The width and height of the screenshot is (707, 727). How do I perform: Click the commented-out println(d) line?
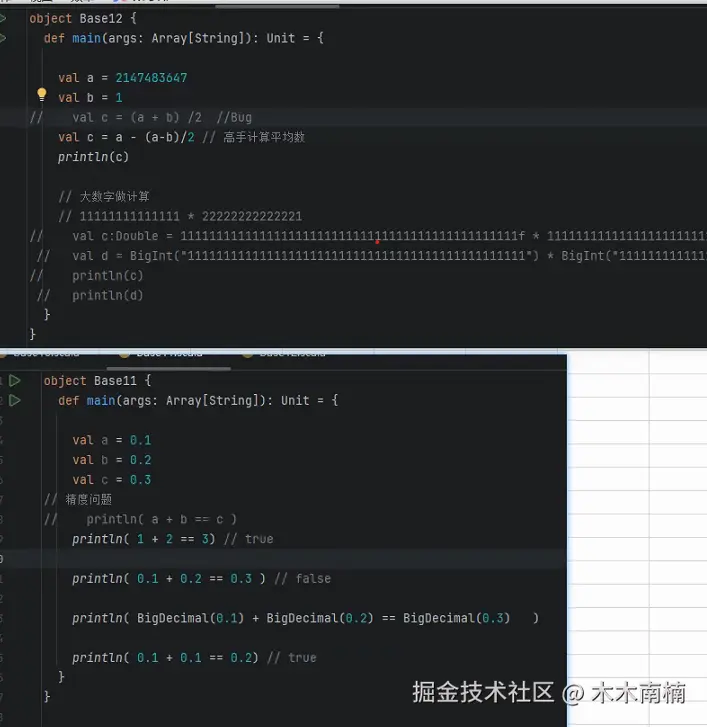[x=90, y=295]
